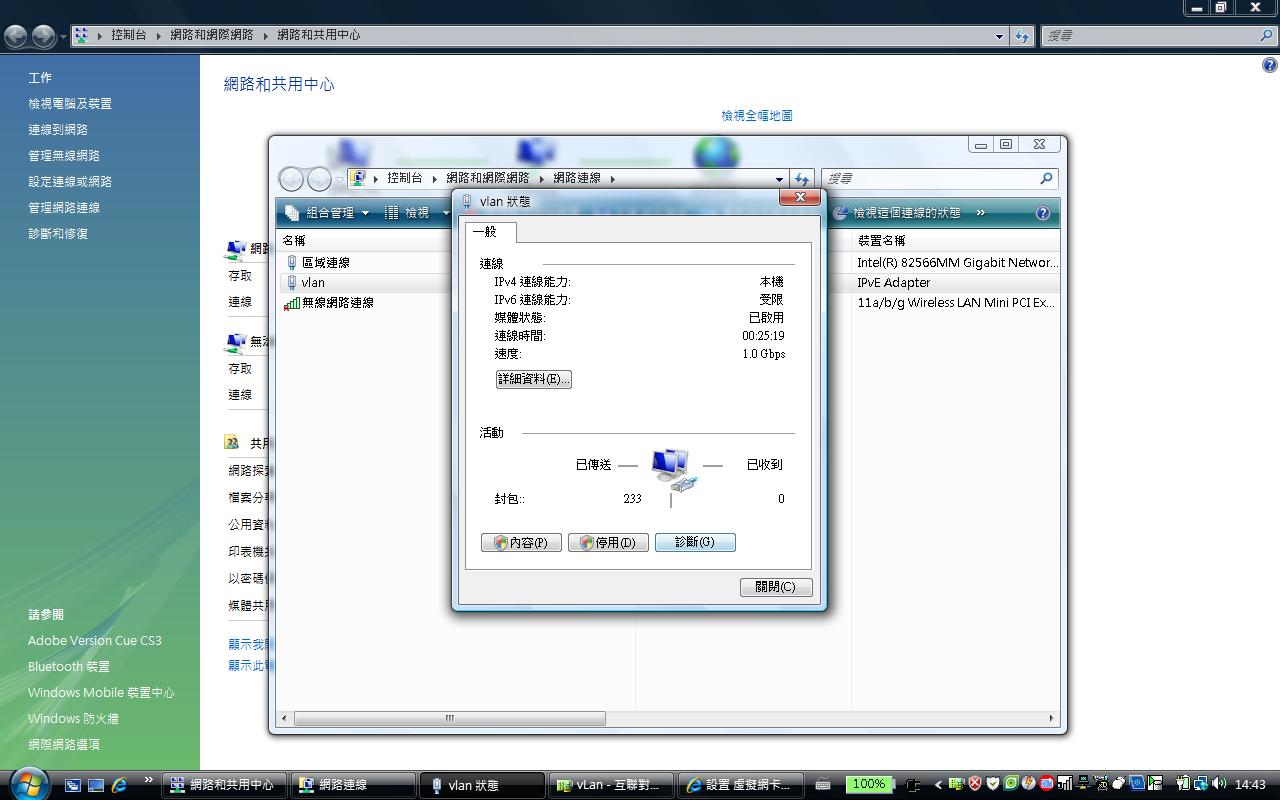This screenshot has width=1280, height=800.
Task: Open 檢視 menu in Network Connections toolbar
Action: click(x=417, y=213)
